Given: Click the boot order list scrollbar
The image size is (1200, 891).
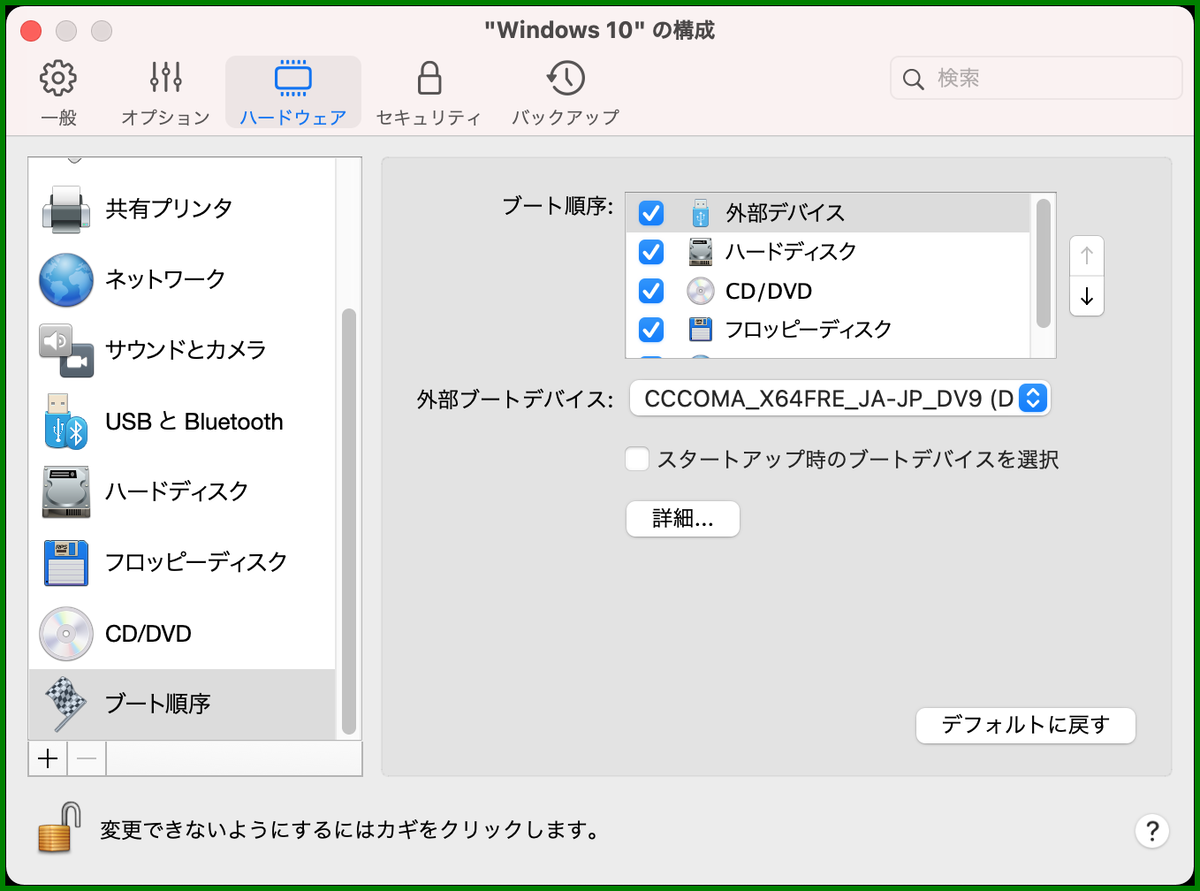Looking at the screenshot, I should (1044, 263).
